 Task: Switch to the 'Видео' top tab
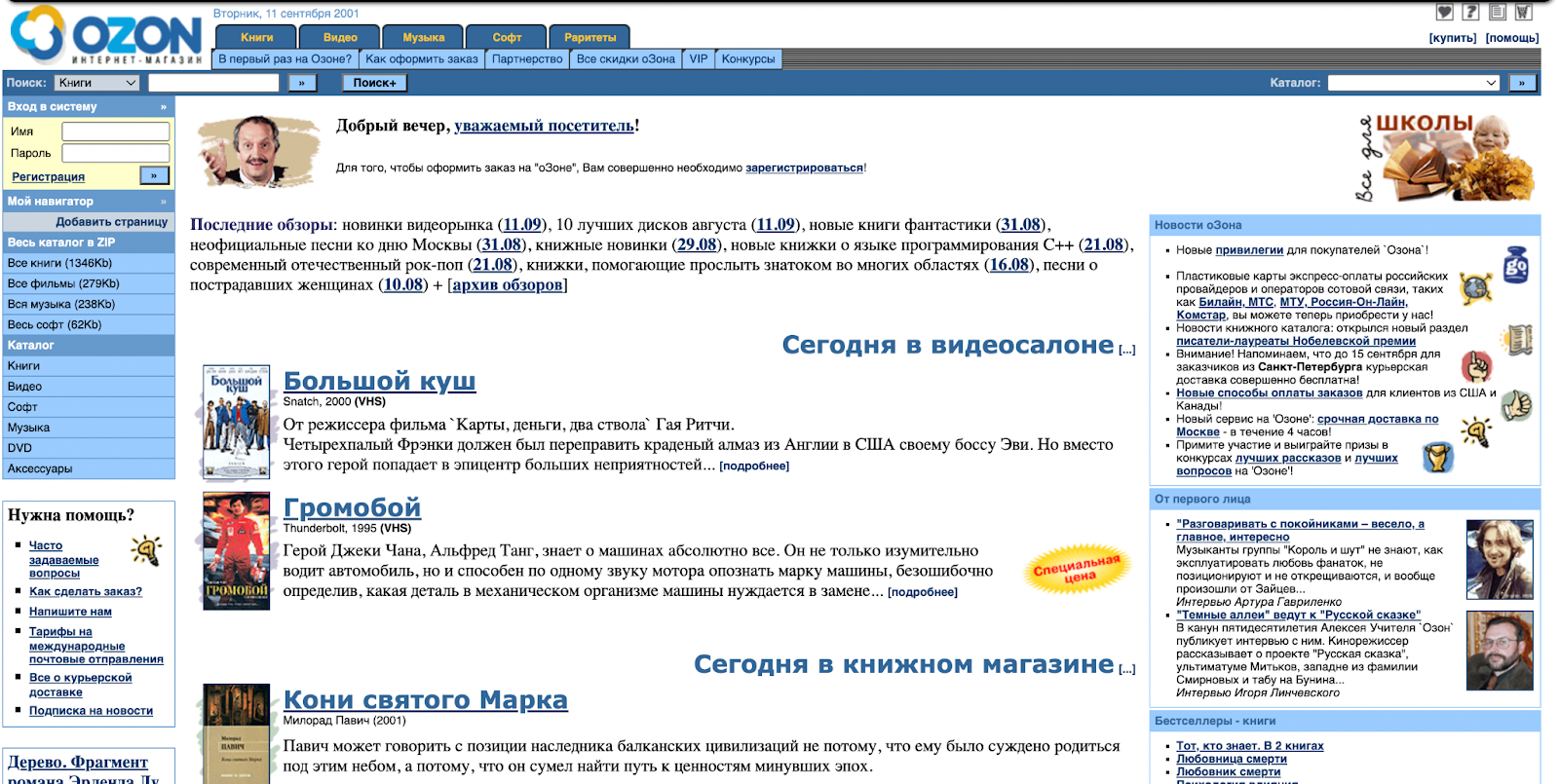coord(340,37)
